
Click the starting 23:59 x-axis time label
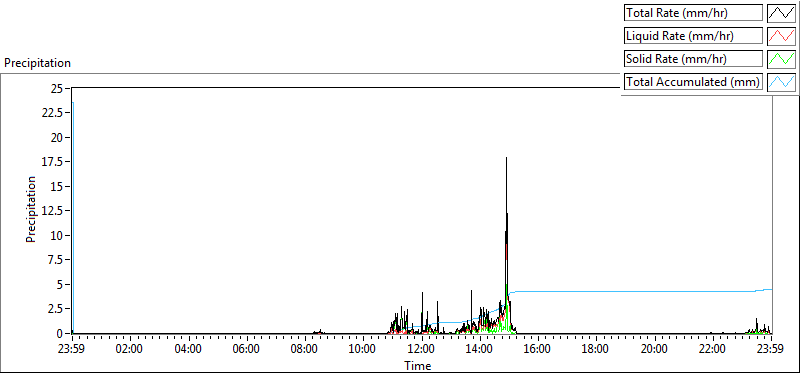[x=72, y=350]
